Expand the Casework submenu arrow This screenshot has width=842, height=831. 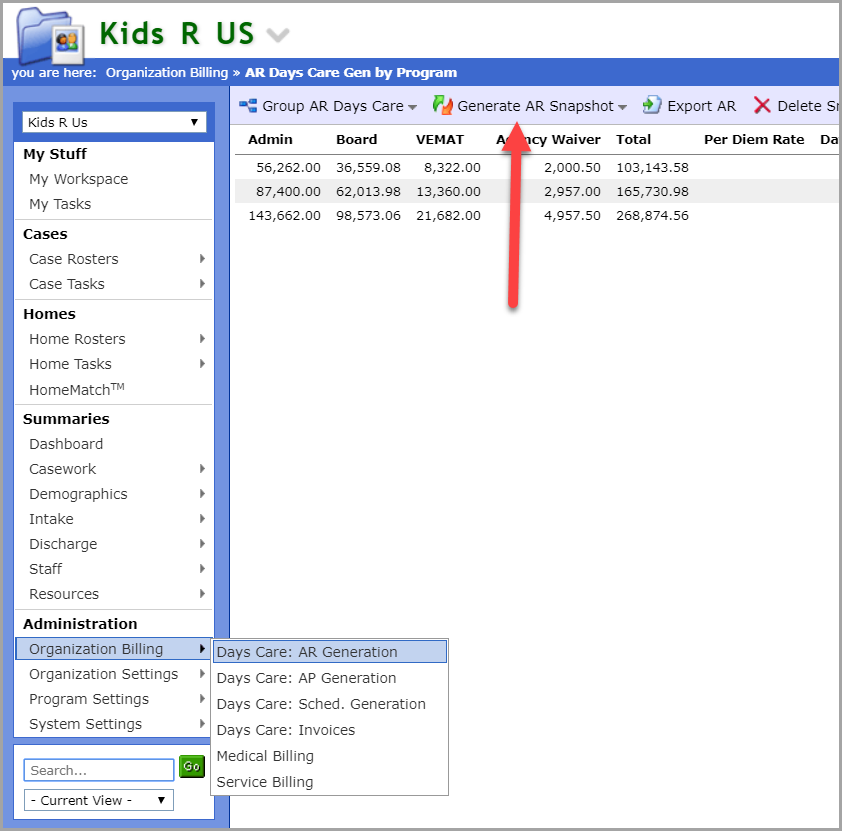(x=202, y=469)
